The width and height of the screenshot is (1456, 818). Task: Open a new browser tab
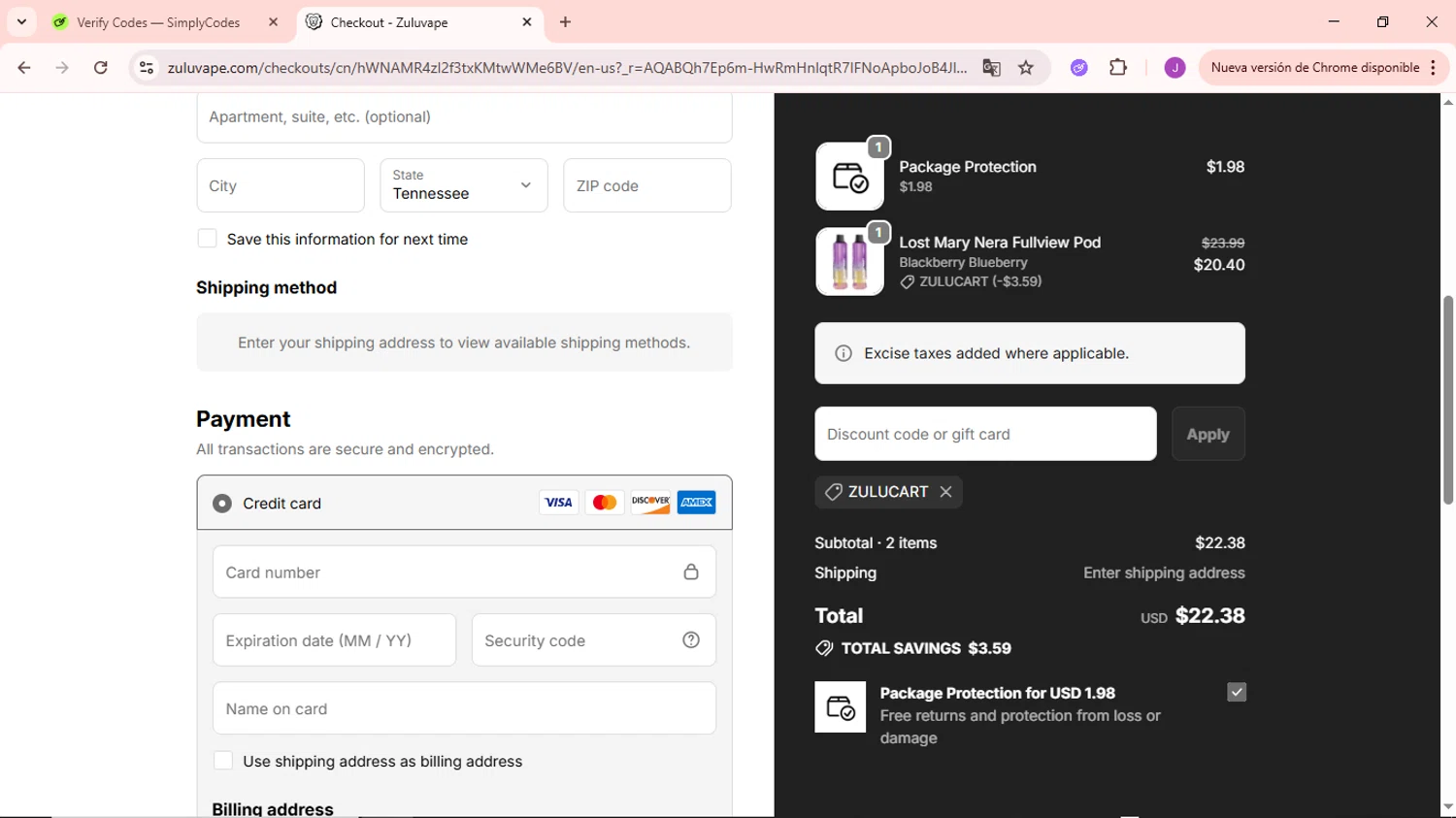click(x=565, y=22)
